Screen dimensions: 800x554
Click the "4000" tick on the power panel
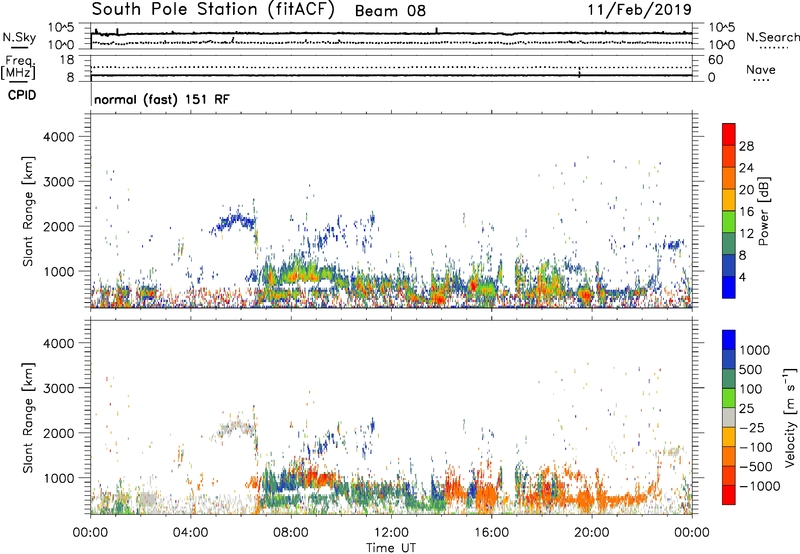58,137
